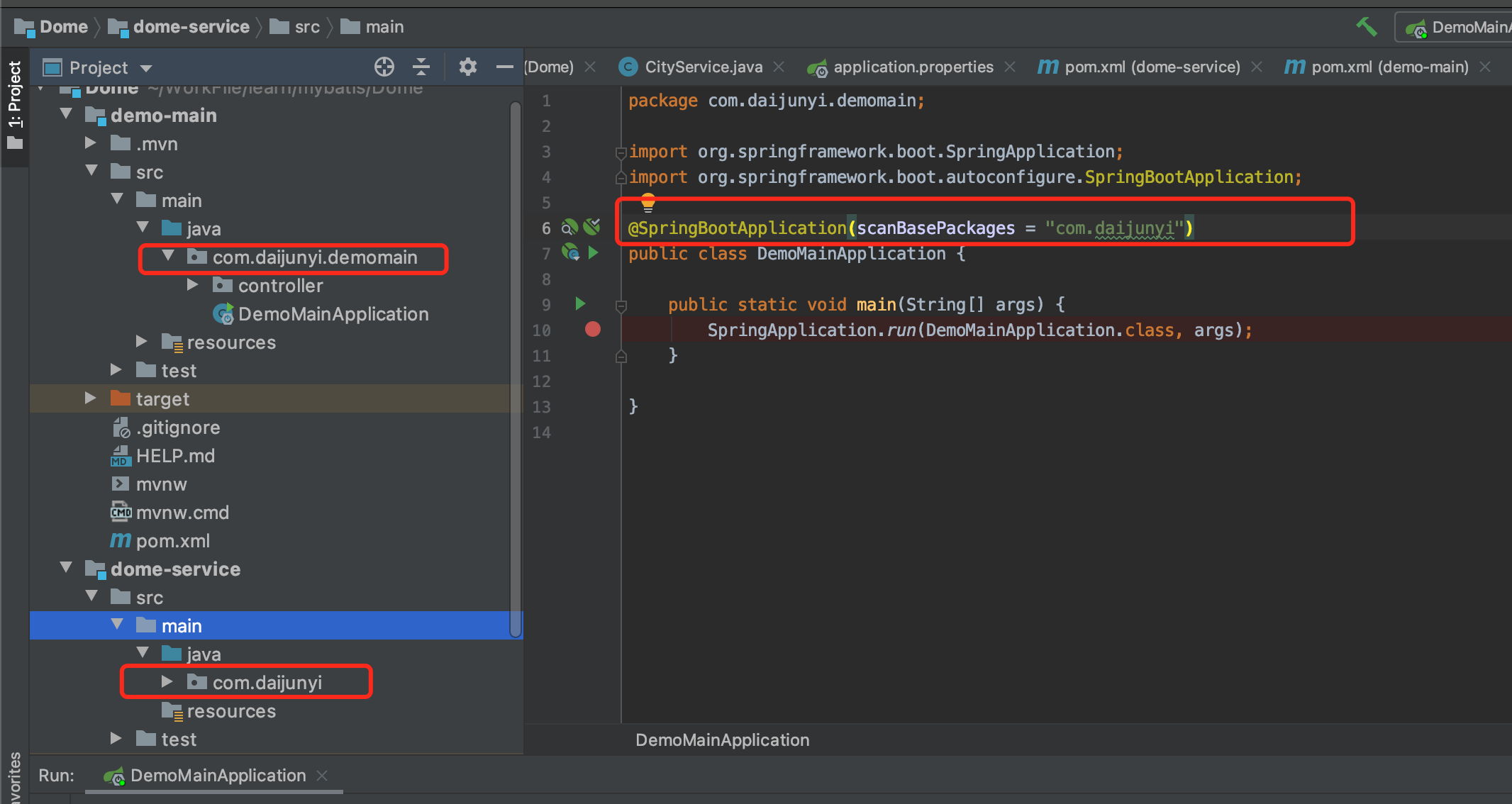Select the highlighted main folder in dome-service
This screenshot has height=804, width=1512.
[276, 625]
